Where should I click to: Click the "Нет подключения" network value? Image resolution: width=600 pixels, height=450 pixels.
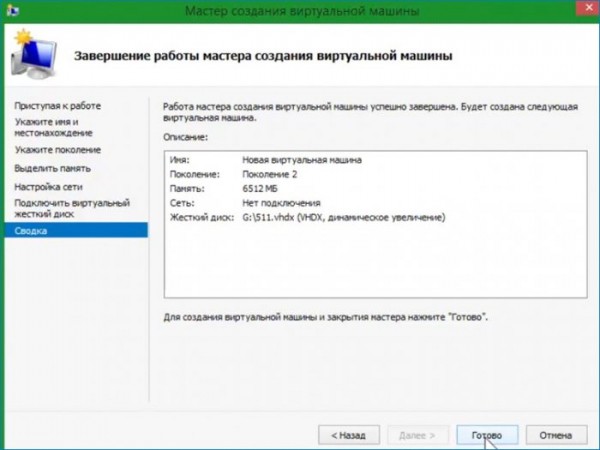click(x=281, y=203)
